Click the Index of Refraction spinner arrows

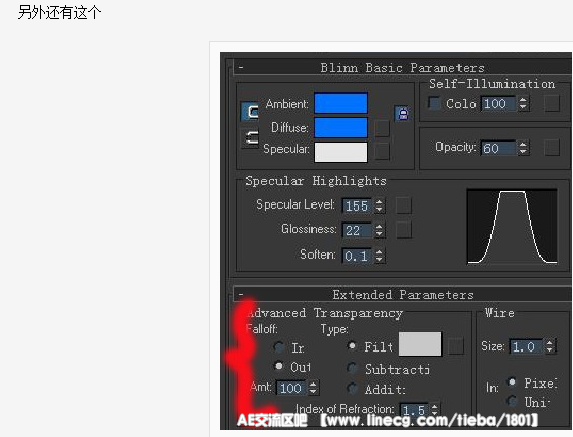[434, 409]
